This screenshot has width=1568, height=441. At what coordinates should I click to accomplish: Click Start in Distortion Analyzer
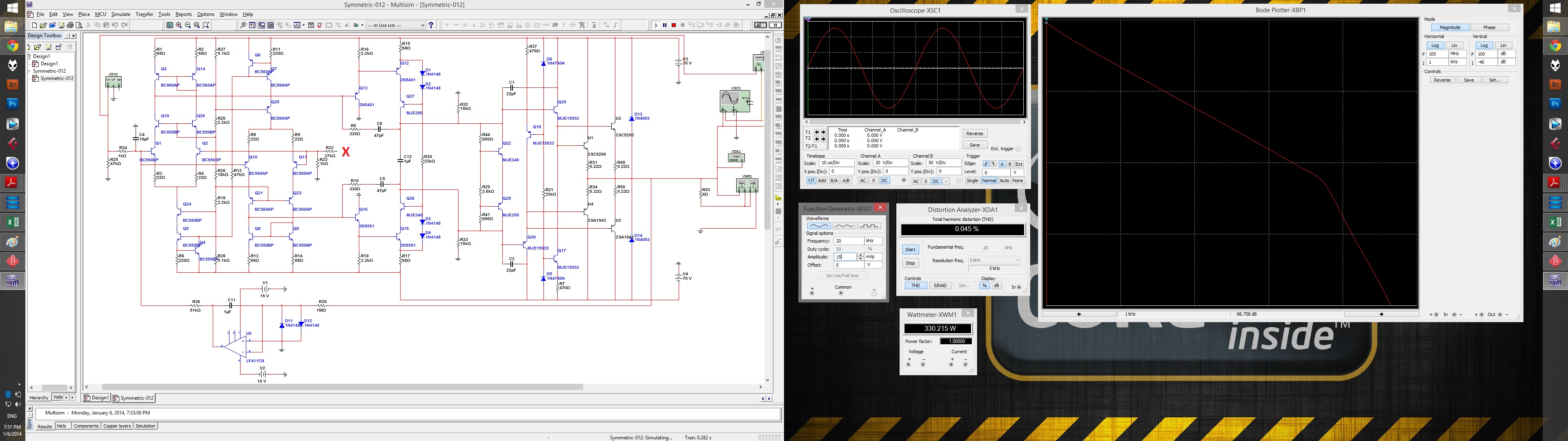pyautogui.click(x=911, y=250)
